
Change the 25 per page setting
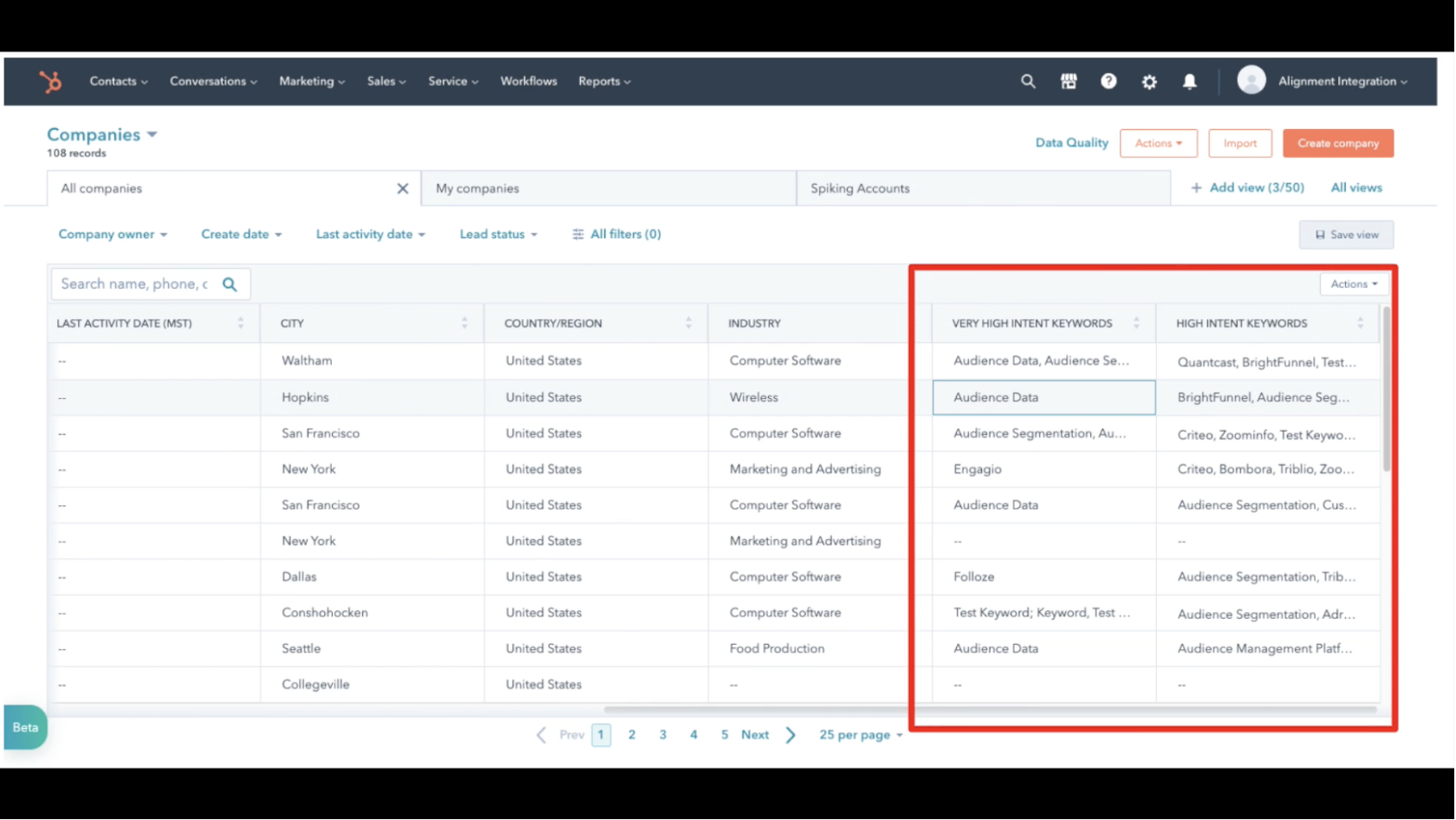point(861,736)
